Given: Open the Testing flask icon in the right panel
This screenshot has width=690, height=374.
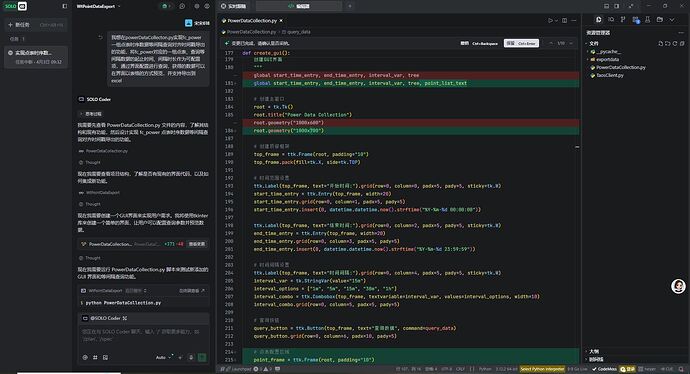Looking at the screenshot, I should pyautogui.click(x=647, y=20).
